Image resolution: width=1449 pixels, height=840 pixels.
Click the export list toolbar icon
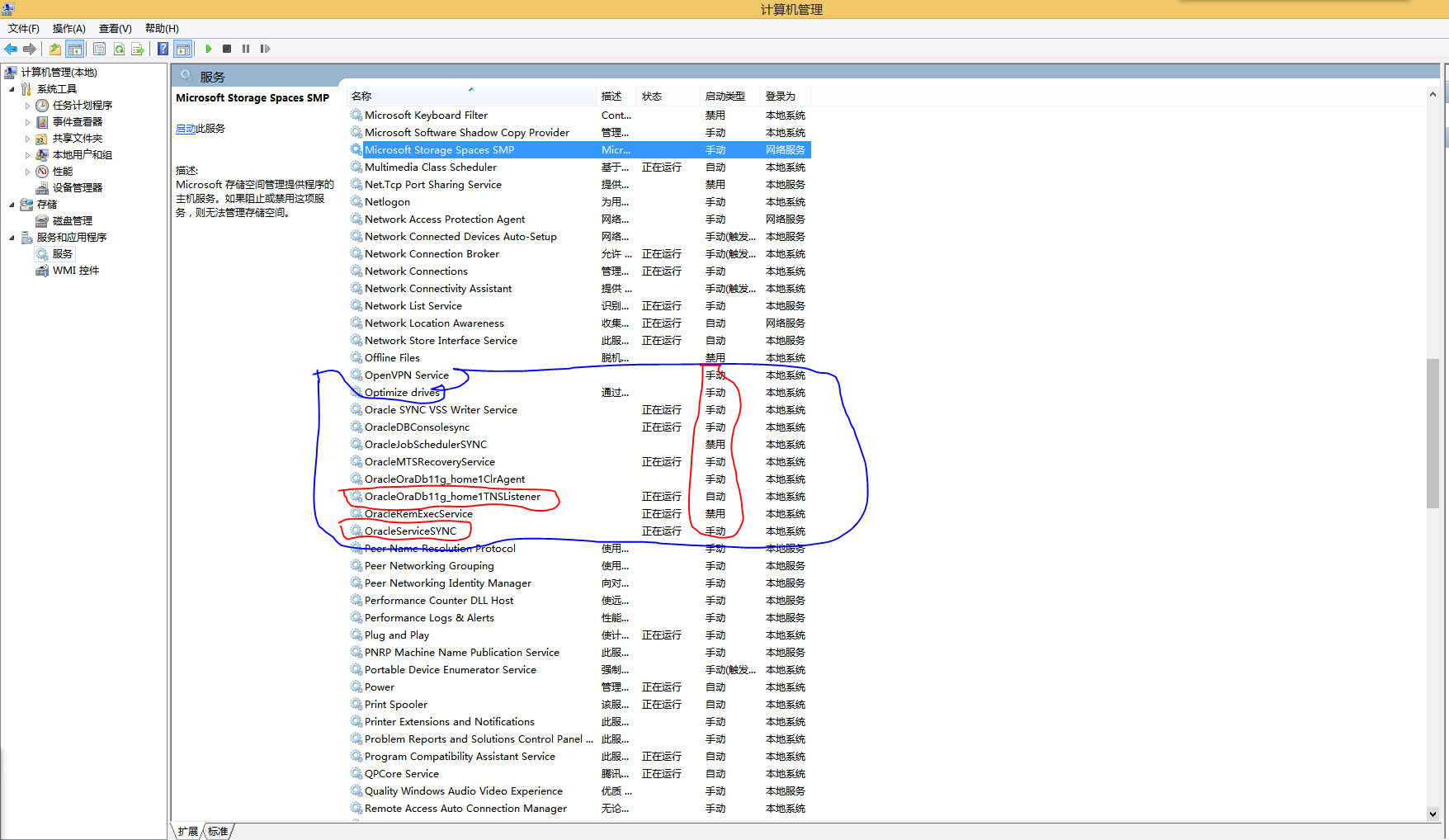pos(138,49)
